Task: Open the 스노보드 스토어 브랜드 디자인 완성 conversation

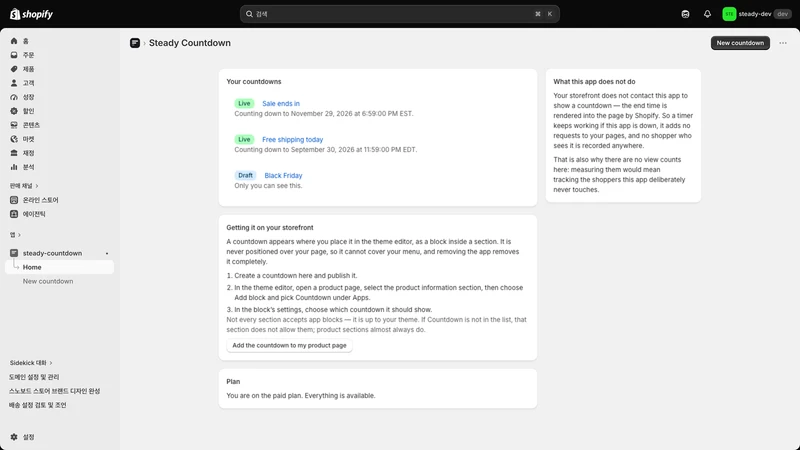Action: pos(55,391)
